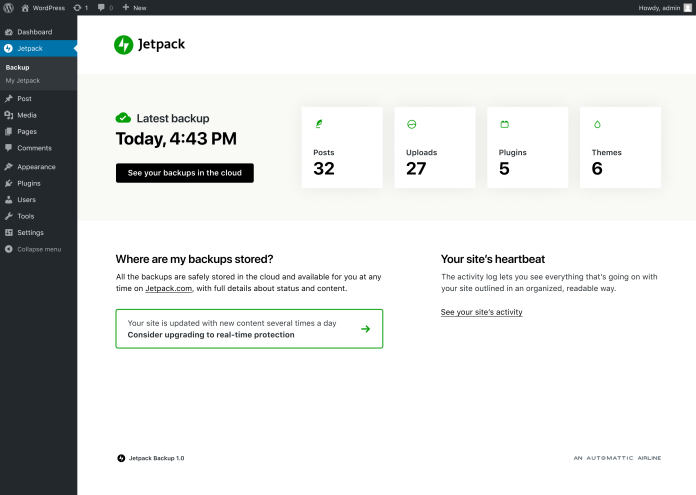Screen dimensions: 696x495
Task: Go to My Jetpack submenu entry
Action: [23, 80]
